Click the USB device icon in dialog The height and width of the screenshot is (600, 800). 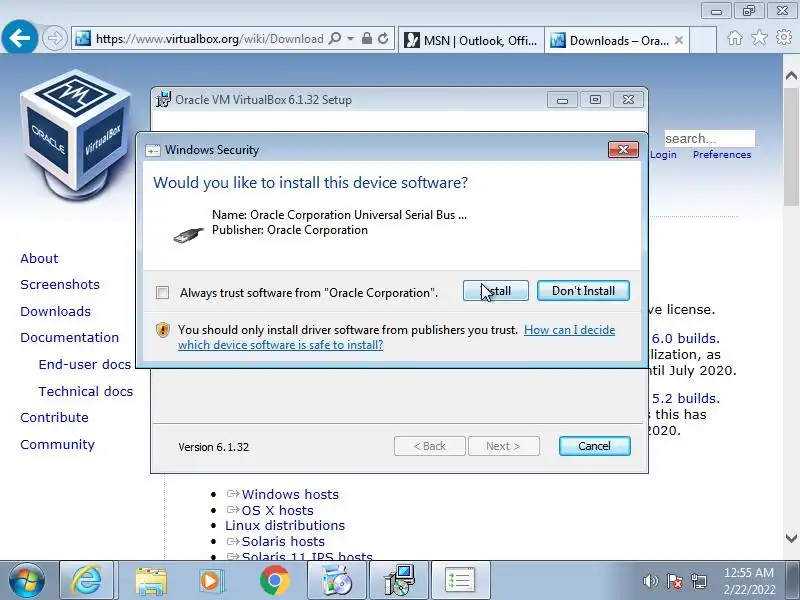click(188, 235)
